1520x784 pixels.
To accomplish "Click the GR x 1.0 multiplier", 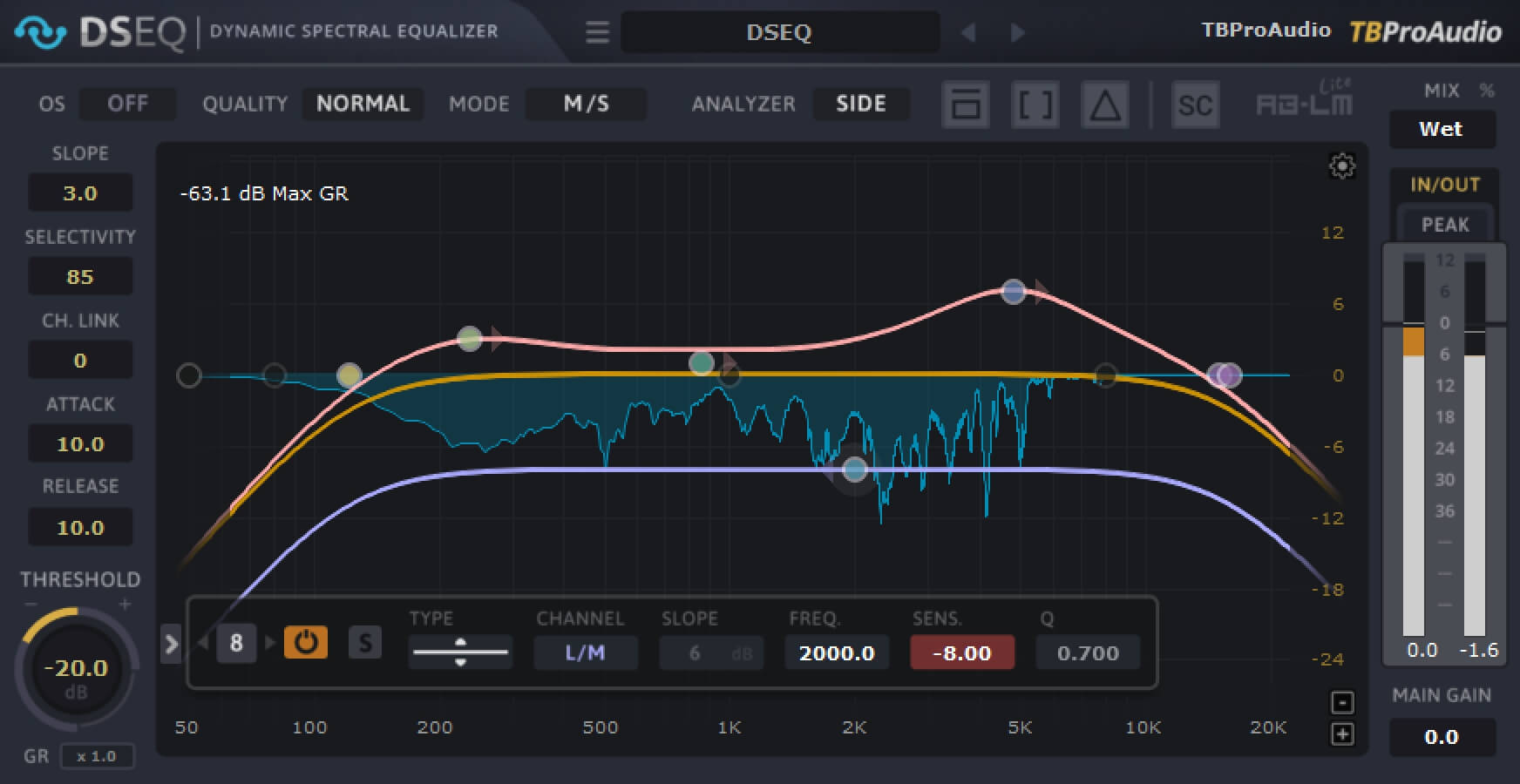I will 98,756.
